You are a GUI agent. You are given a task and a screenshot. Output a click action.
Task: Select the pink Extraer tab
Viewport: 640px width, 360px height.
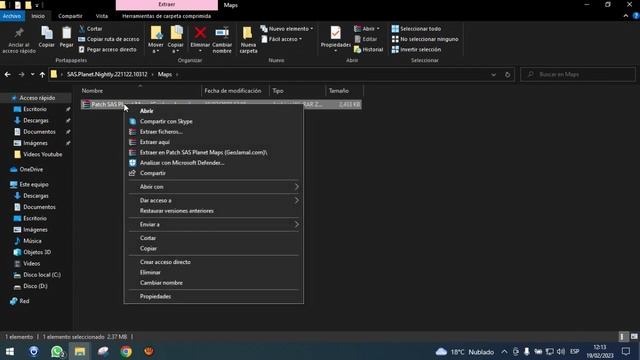[x=167, y=4]
